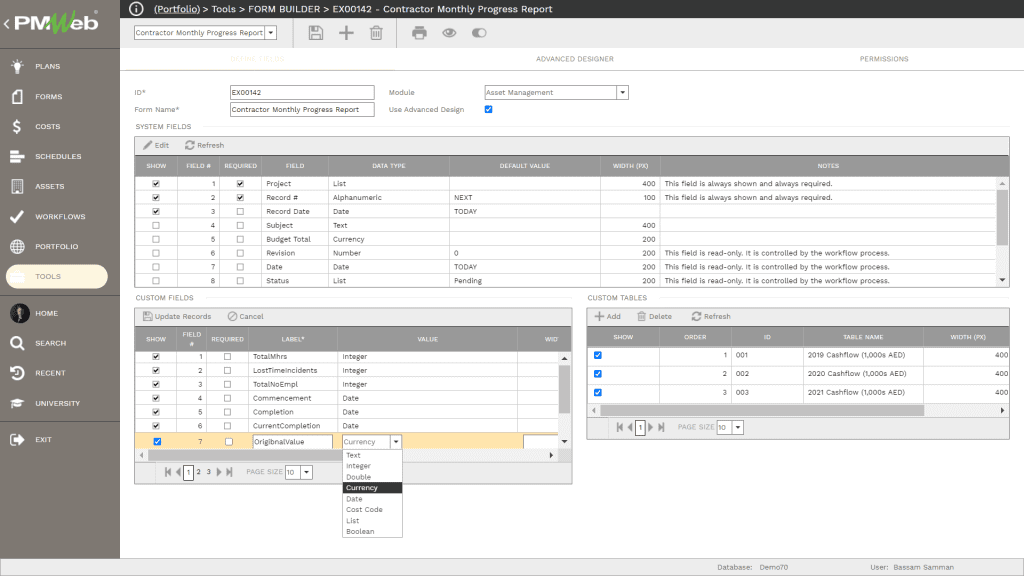
Task: Click Refresh in System Fields
Action: (204, 145)
